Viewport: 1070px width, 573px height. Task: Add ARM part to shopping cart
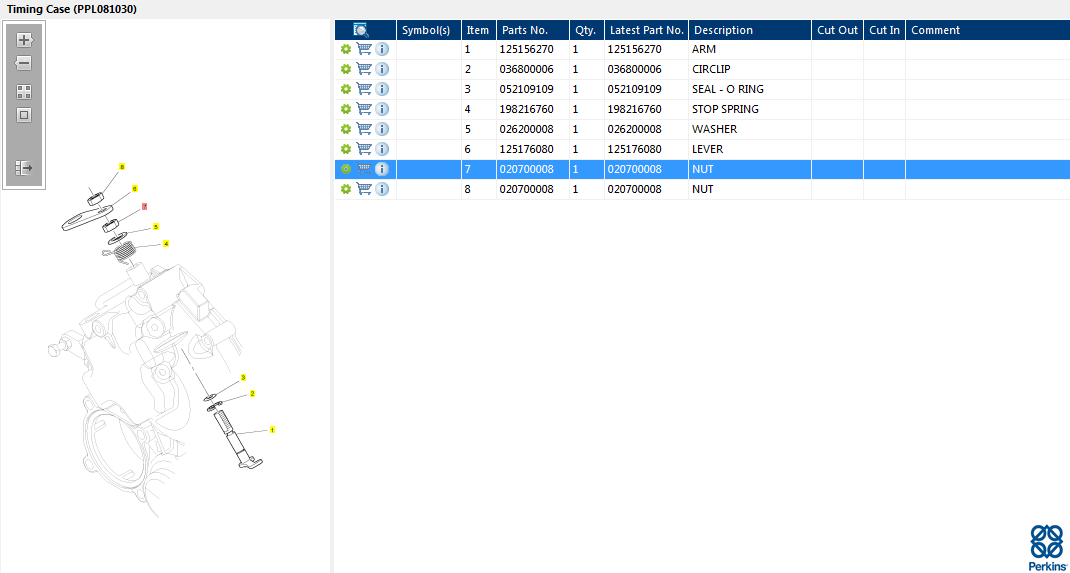click(x=364, y=49)
